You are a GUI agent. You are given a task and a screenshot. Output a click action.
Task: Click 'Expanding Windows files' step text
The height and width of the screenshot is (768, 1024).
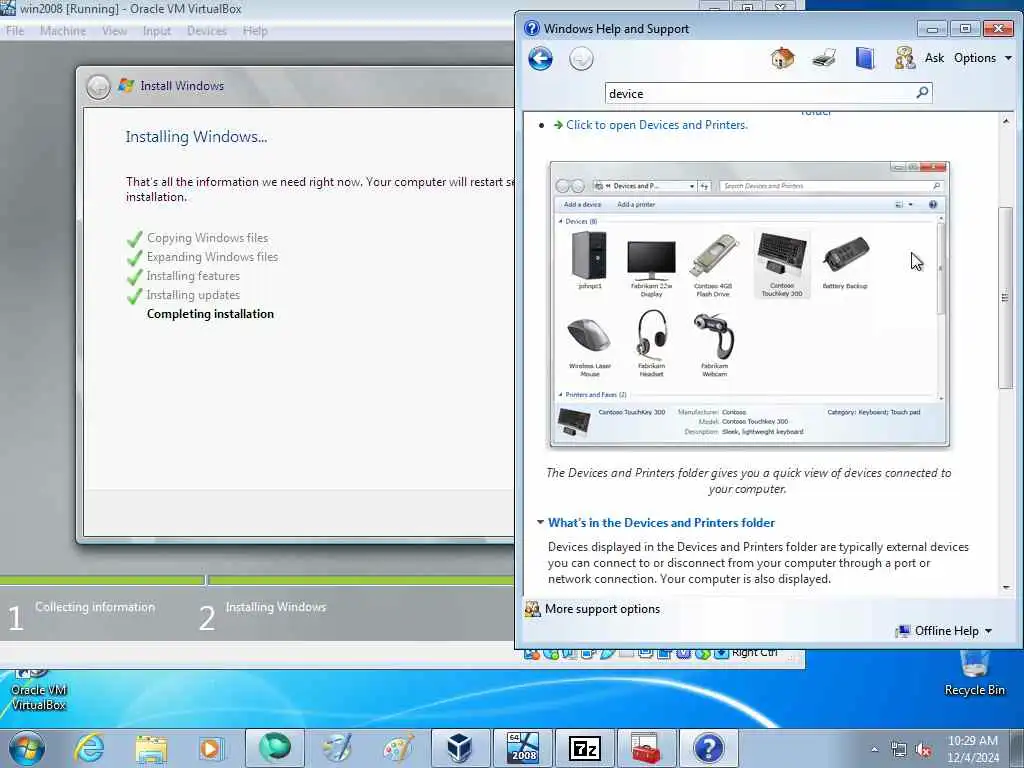(212, 257)
